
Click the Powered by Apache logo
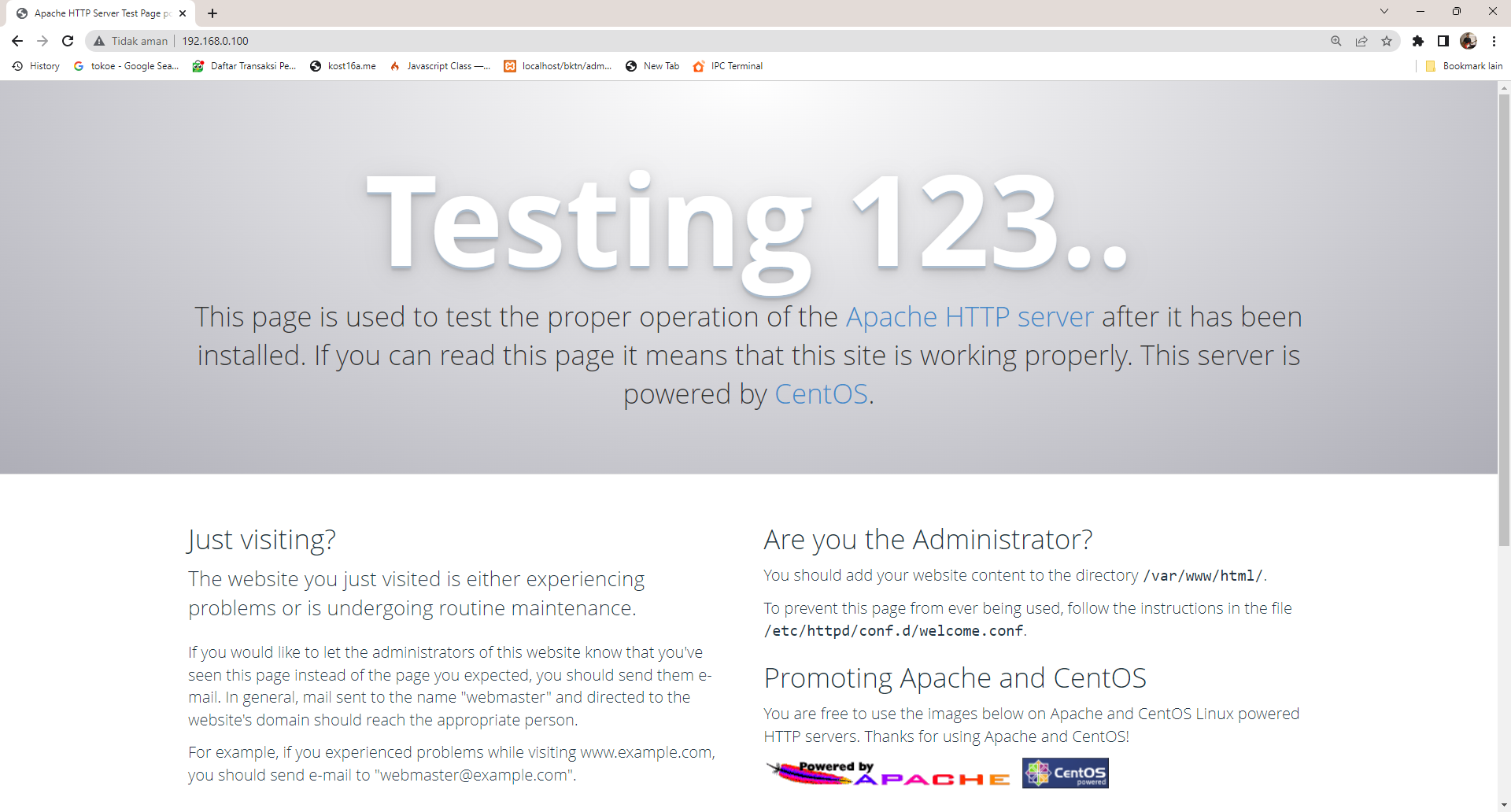[x=888, y=773]
